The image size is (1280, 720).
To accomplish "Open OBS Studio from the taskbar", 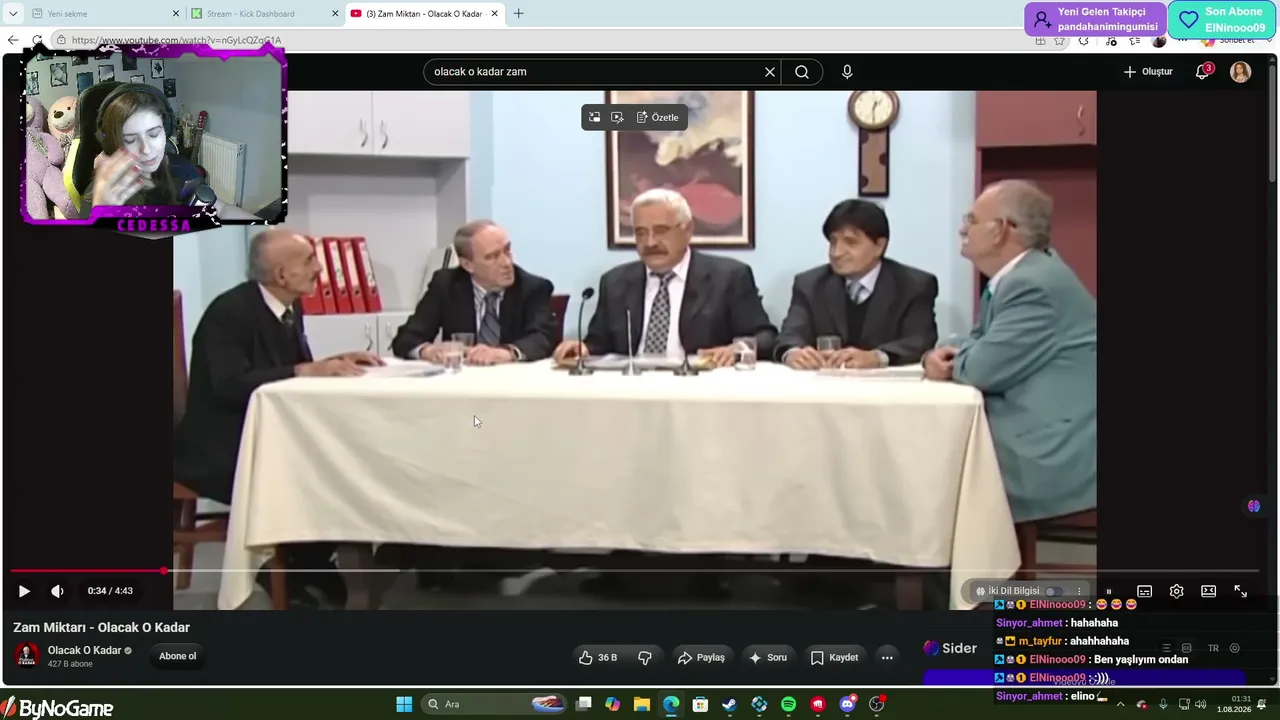I will [x=877, y=704].
